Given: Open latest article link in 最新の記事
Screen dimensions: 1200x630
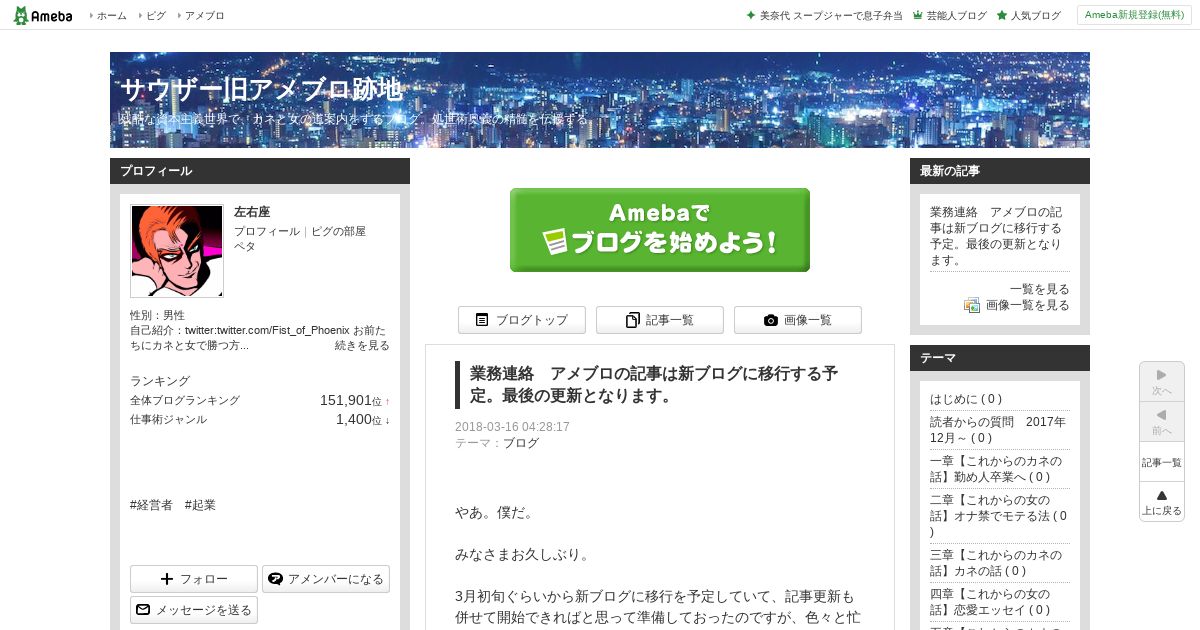Looking at the screenshot, I should (997, 236).
